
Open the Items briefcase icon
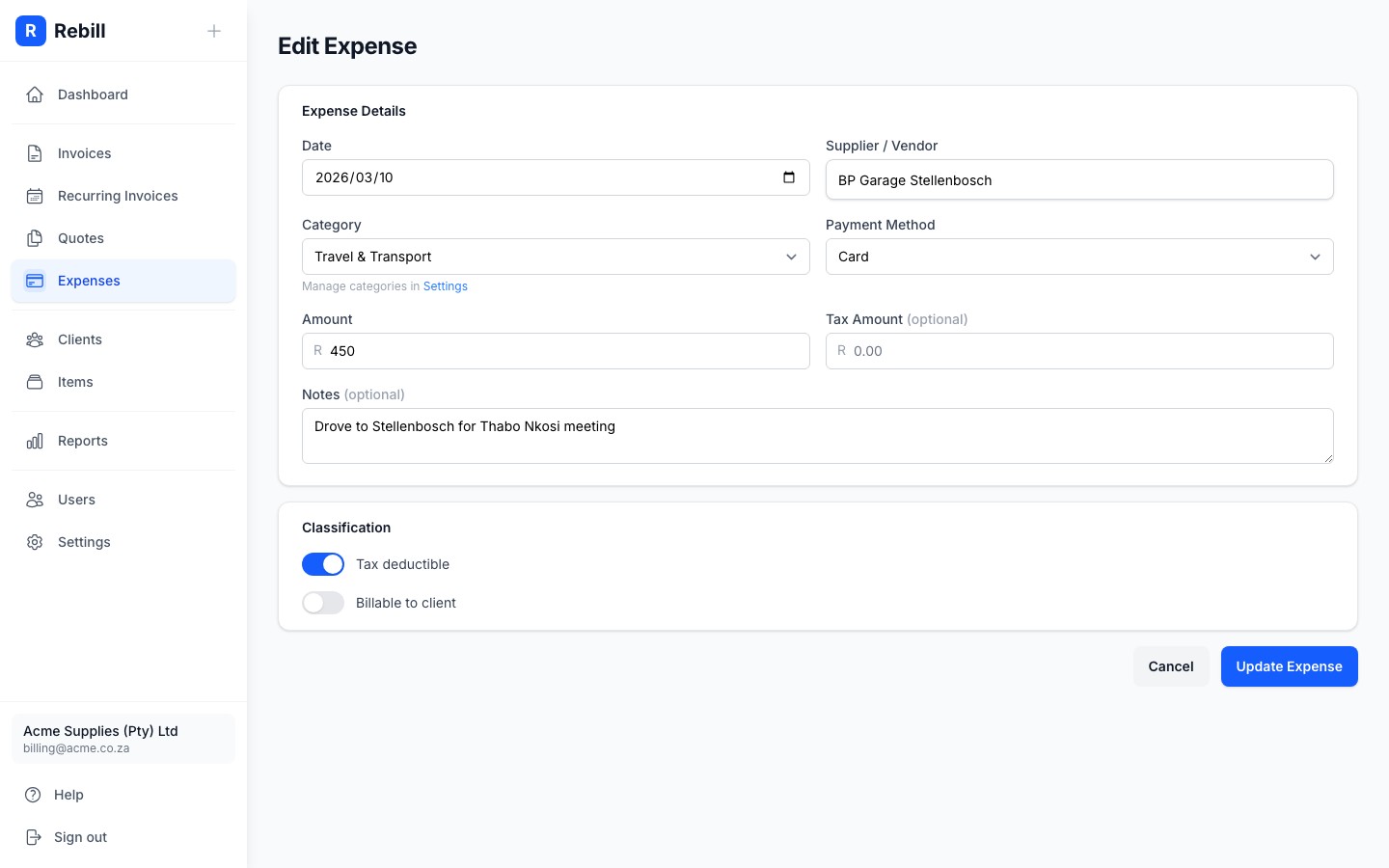(35, 382)
